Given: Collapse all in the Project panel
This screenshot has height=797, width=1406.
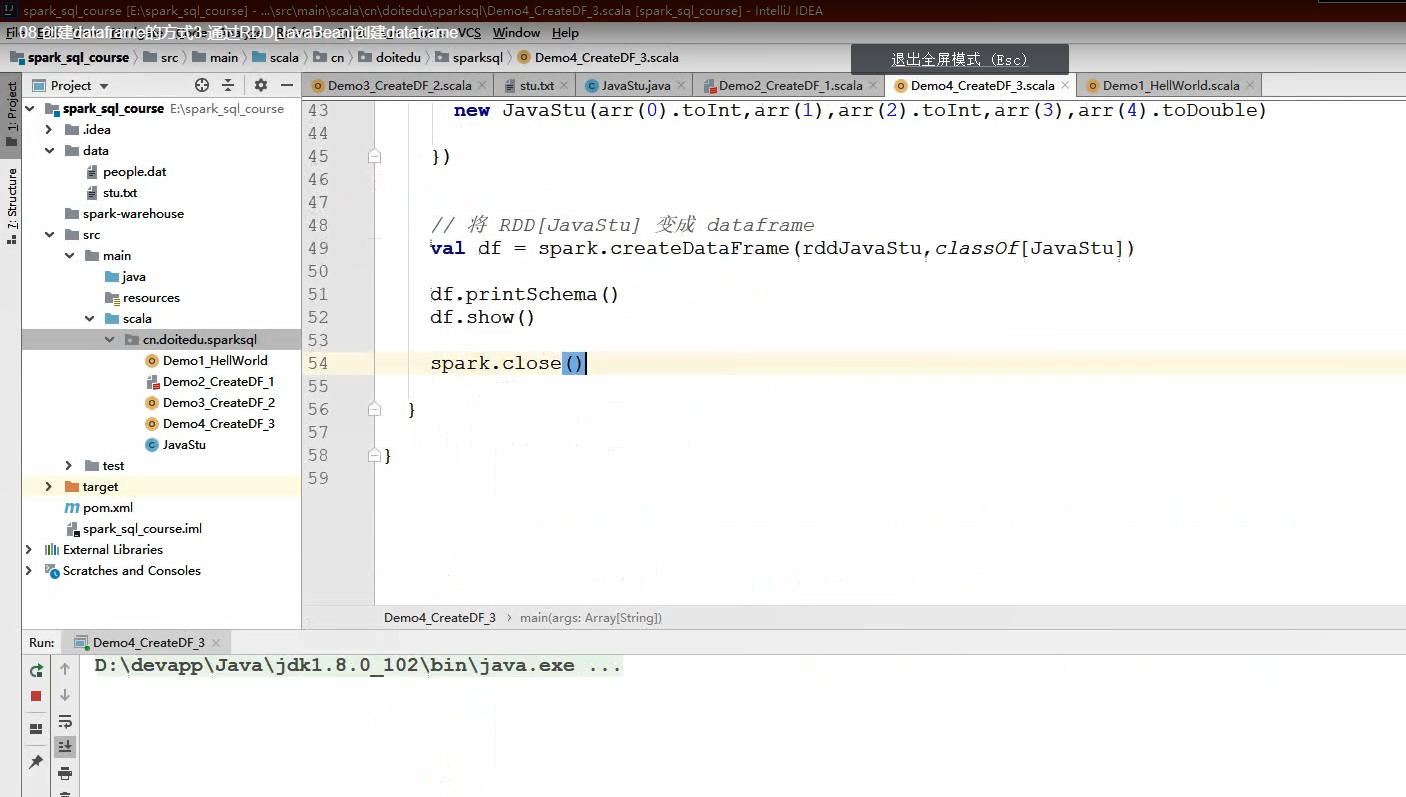Looking at the screenshot, I should [x=228, y=85].
